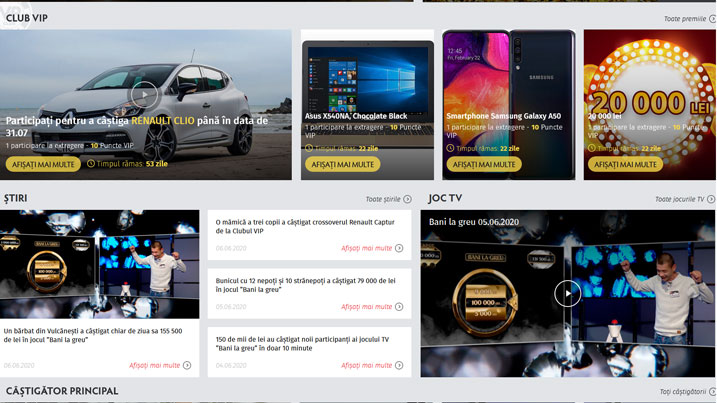Click AFIȘAȚI MAI MULTE on Asus laptop card
717x403 pixels.
point(342,164)
